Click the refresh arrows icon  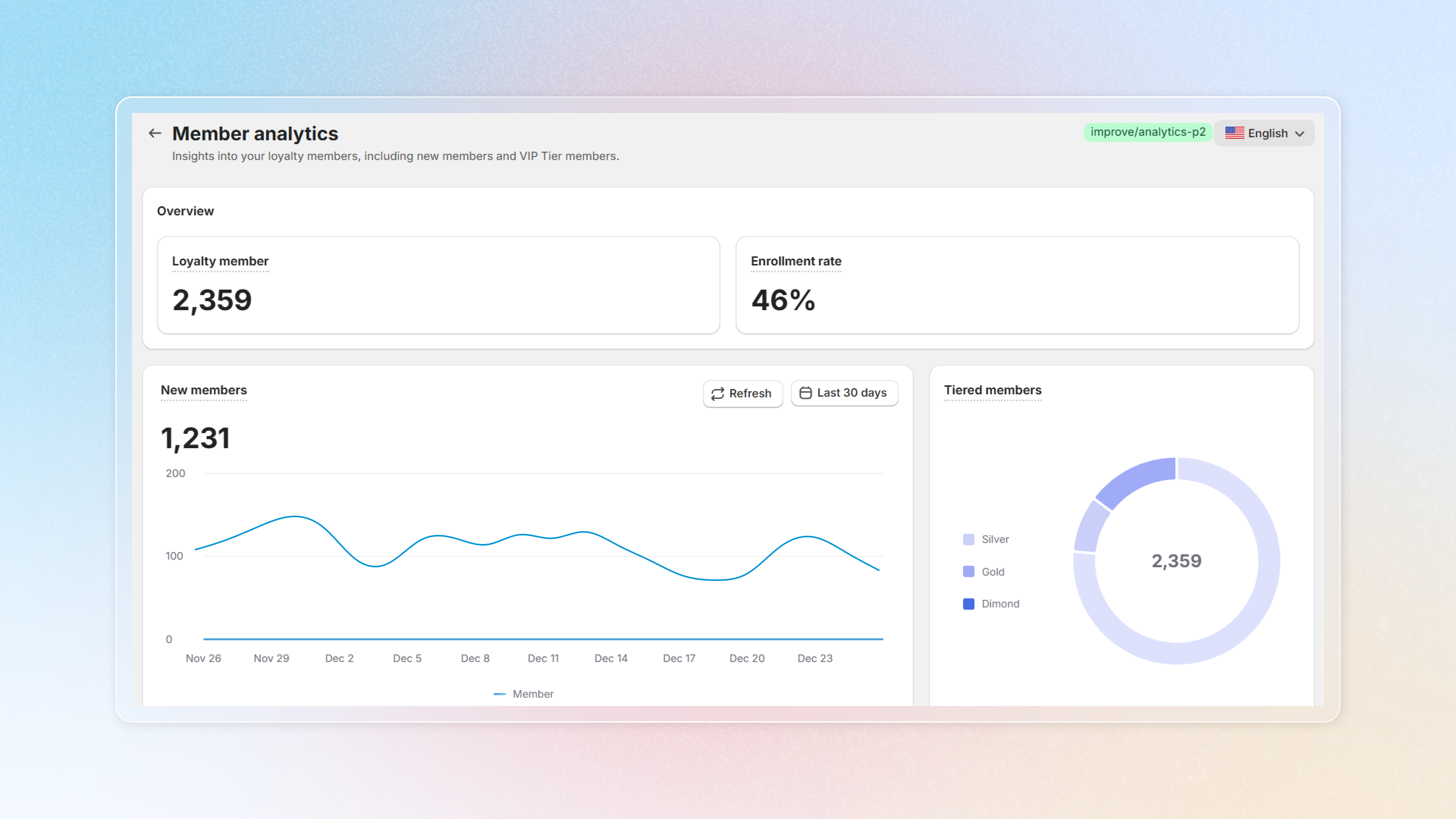point(717,394)
